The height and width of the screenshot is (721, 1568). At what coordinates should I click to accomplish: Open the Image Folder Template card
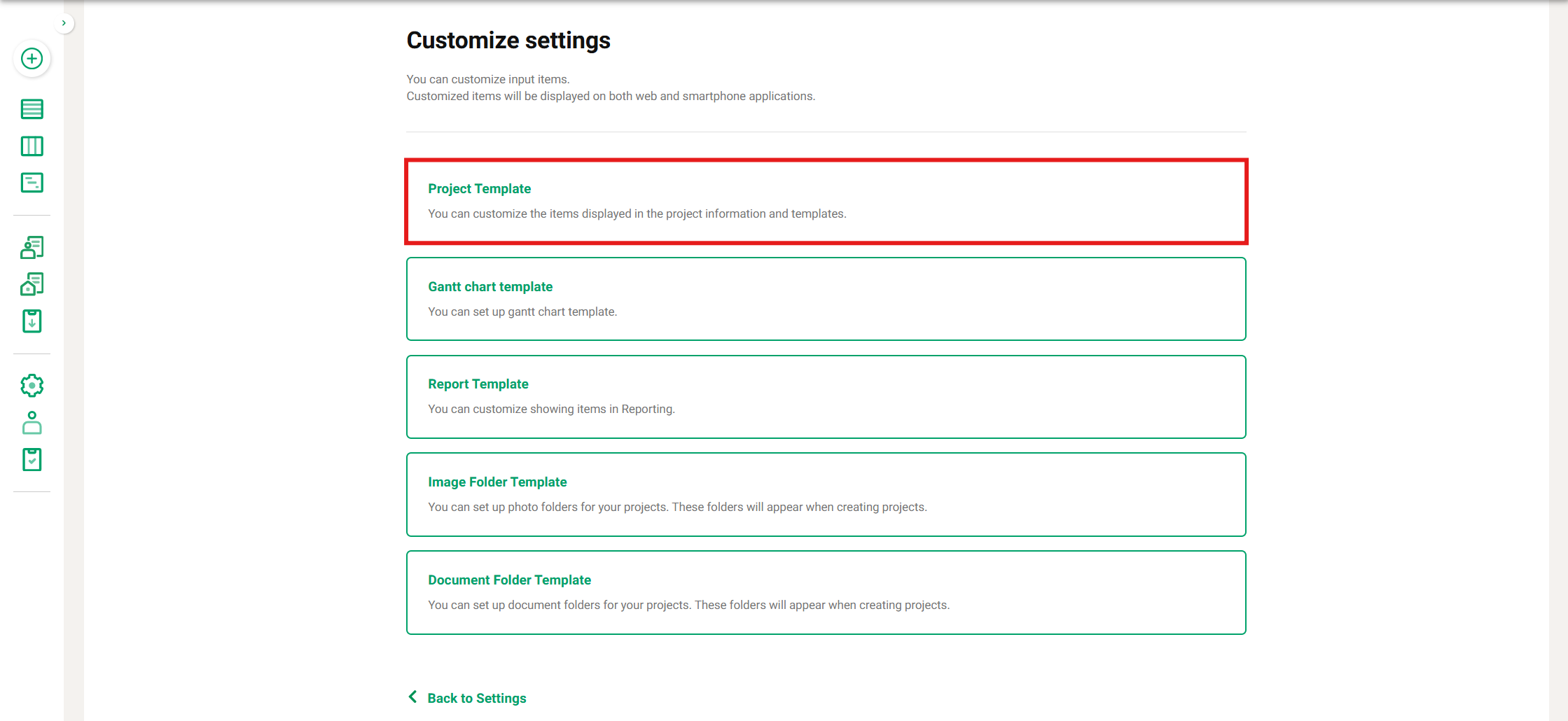(826, 495)
